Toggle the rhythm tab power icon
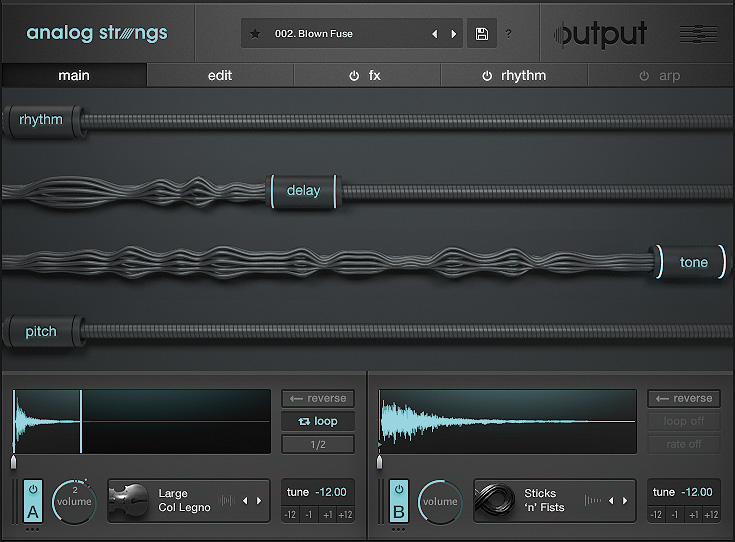This screenshot has width=735, height=542. pos(487,76)
